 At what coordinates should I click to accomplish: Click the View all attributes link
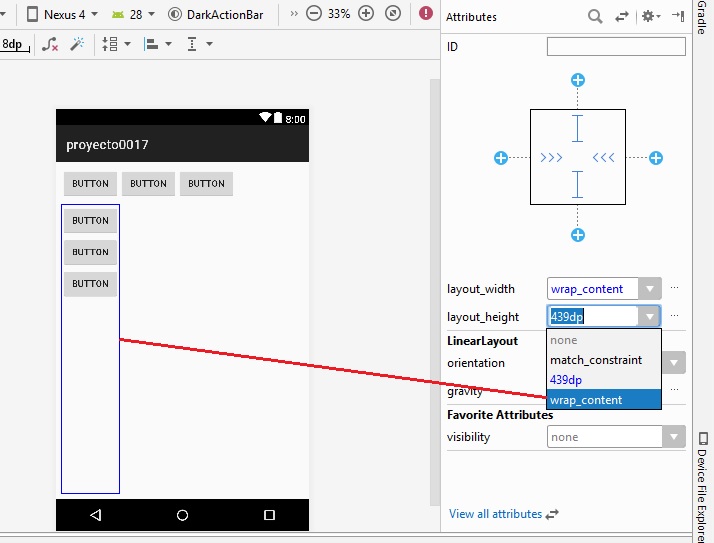[x=495, y=514]
